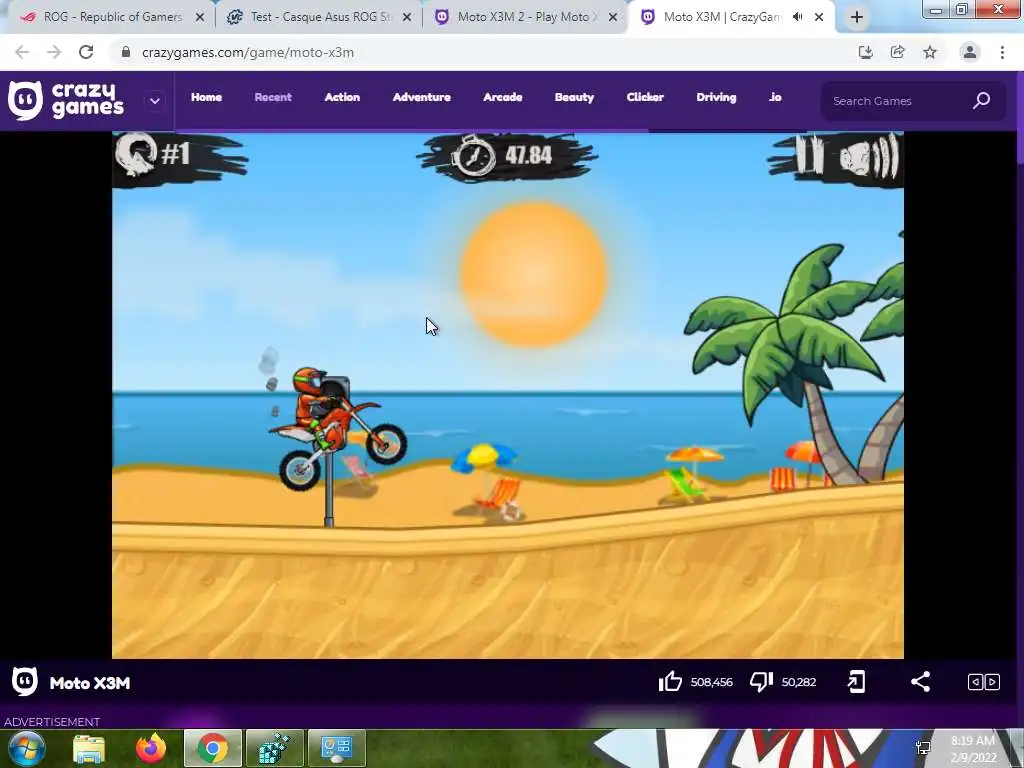
Task: Open the Beauty games category
Action: (574, 97)
